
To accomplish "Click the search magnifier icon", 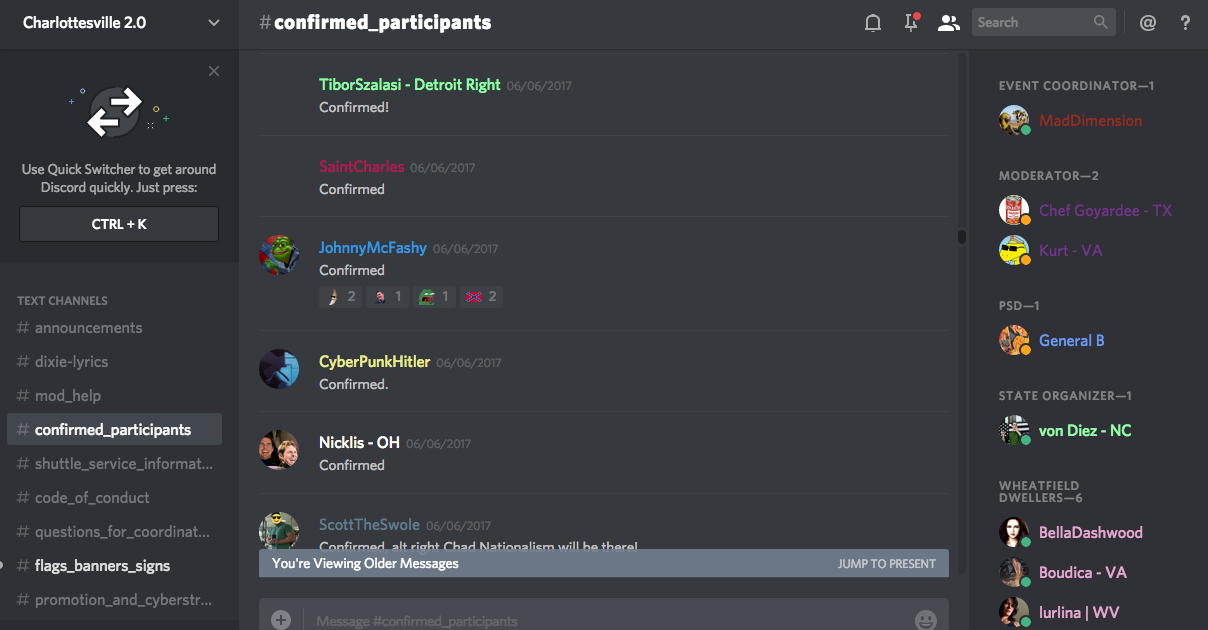I will click(x=1100, y=22).
